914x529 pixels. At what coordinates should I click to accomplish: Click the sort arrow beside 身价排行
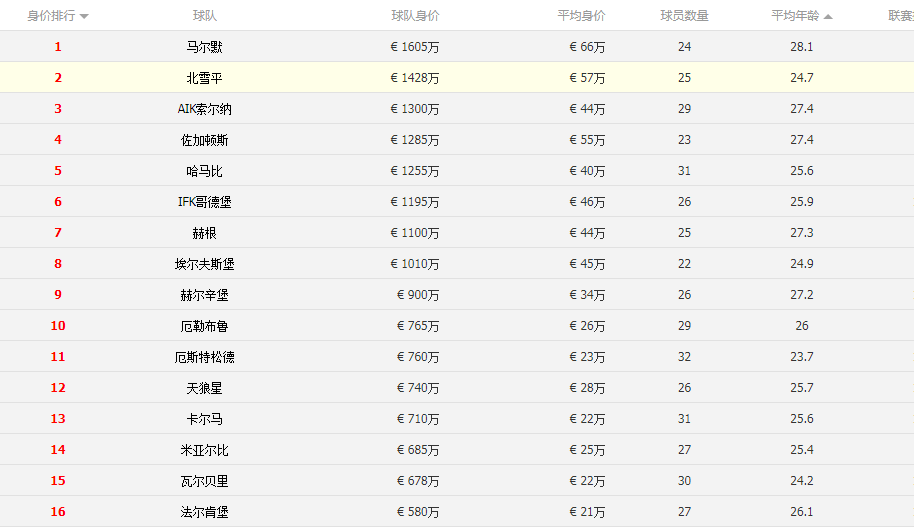pos(84,17)
